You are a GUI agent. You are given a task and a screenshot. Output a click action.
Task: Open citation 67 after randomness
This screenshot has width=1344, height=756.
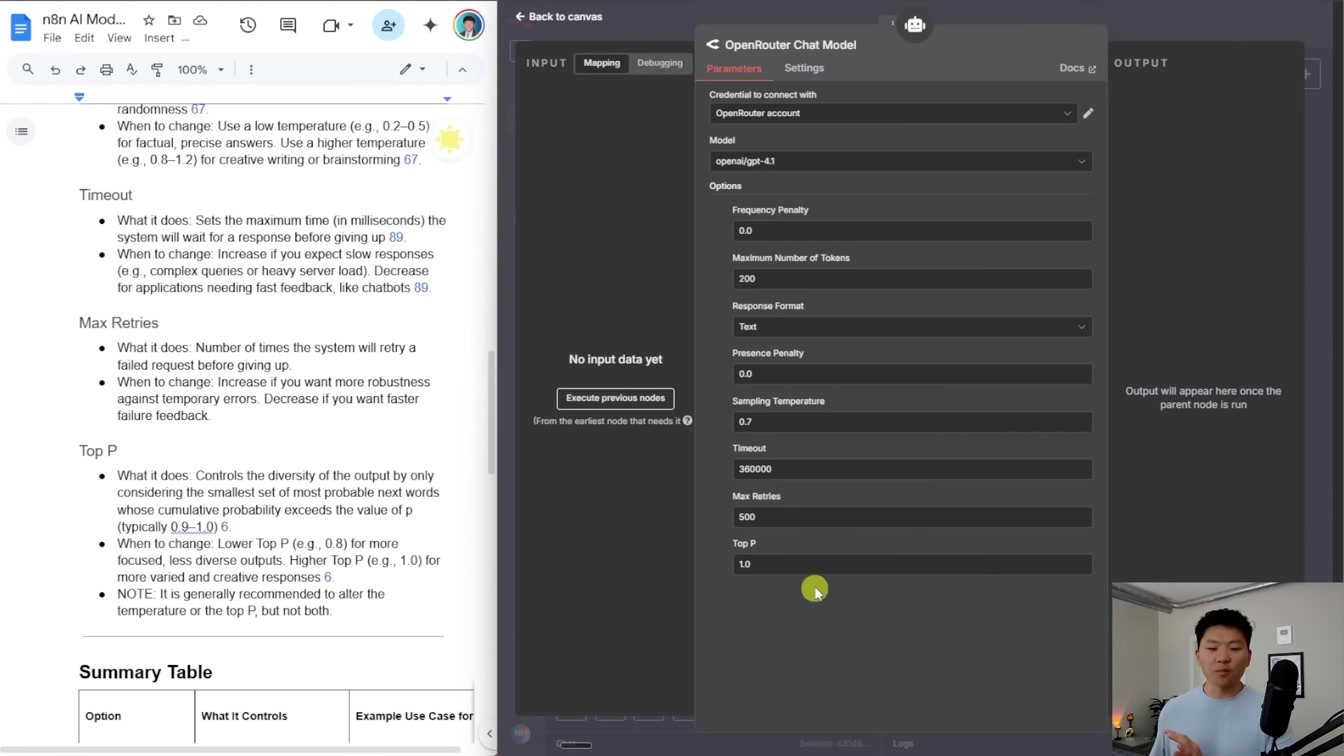click(x=198, y=109)
